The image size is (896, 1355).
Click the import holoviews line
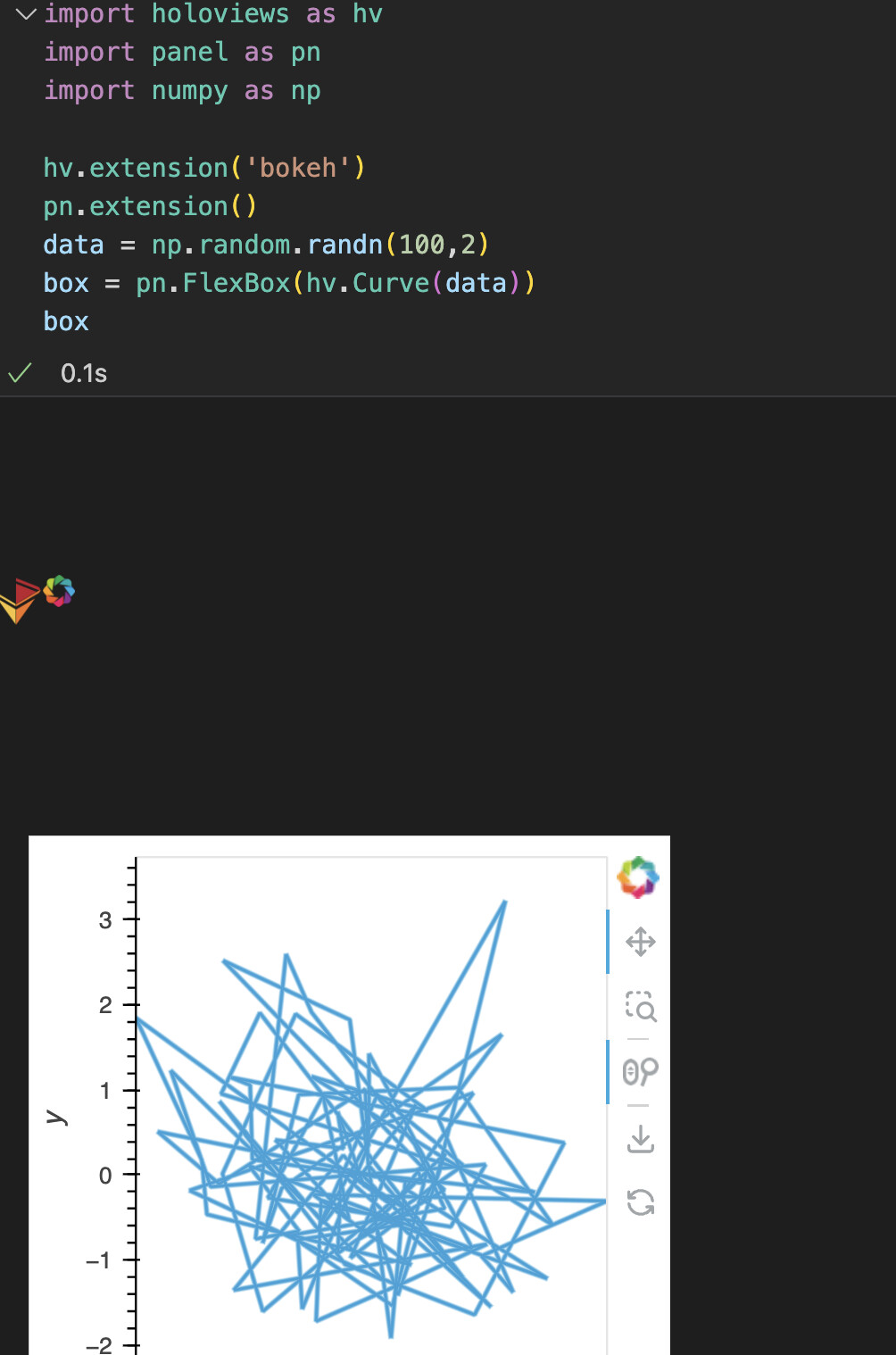tap(213, 14)
